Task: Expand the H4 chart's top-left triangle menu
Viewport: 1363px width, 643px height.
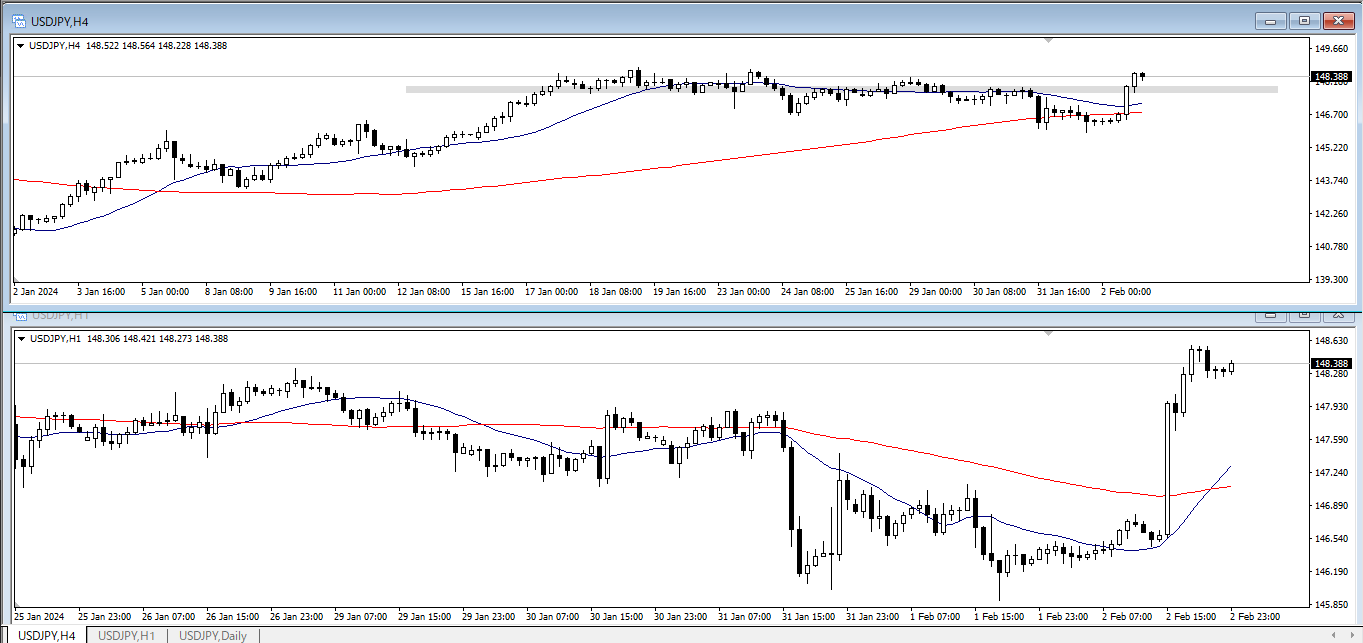Action: point(21,45)
